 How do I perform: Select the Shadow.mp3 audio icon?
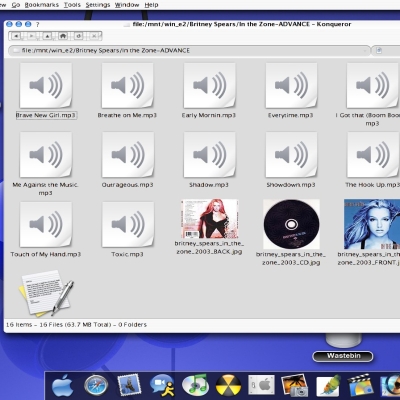(210, 155)
